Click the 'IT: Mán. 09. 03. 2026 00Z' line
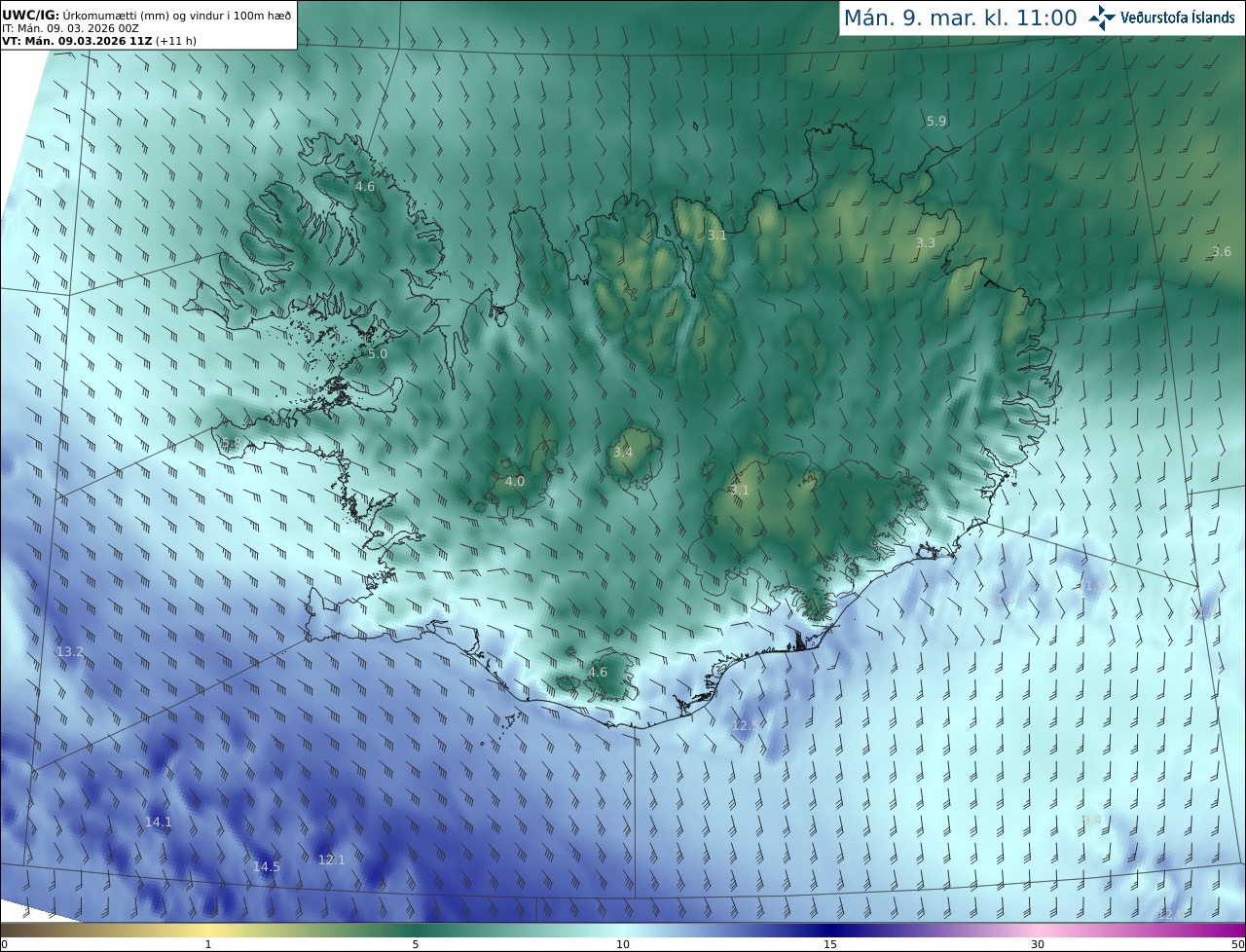 pos(71,29)
